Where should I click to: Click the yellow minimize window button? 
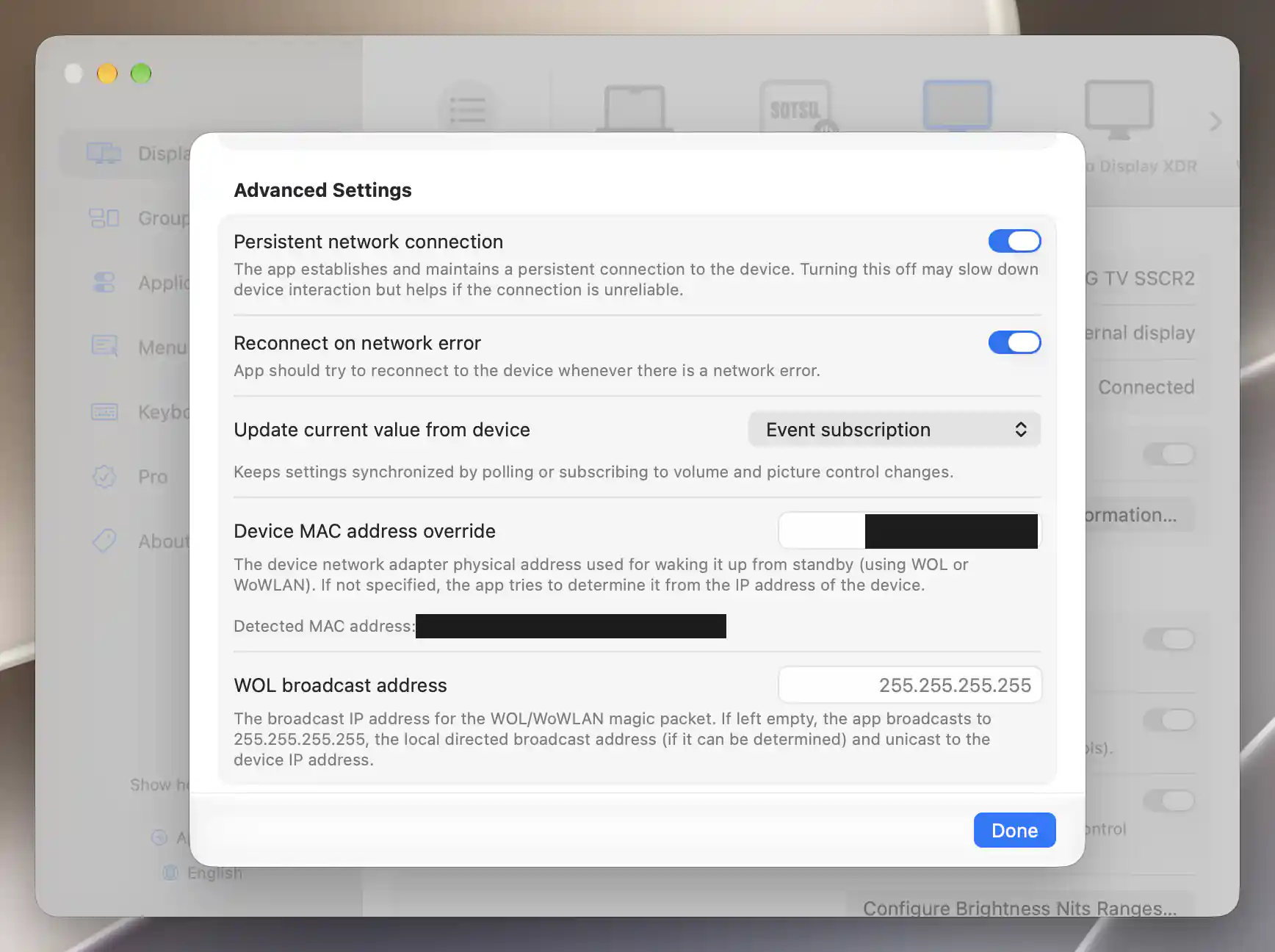point(107,73)
